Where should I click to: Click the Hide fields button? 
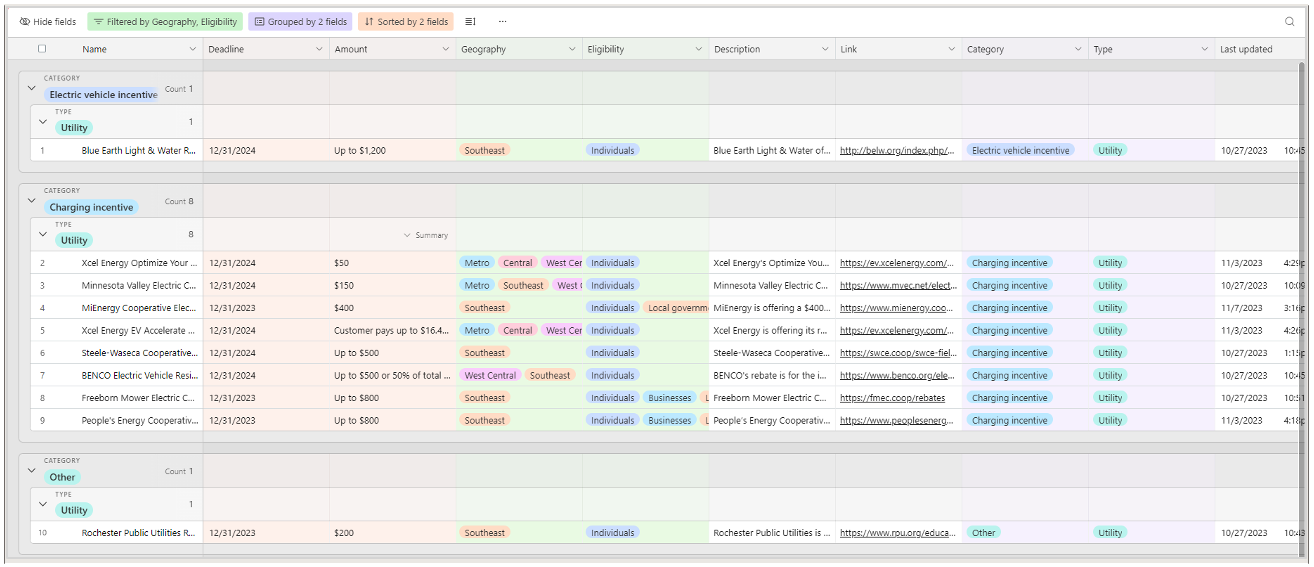(48, 21)
